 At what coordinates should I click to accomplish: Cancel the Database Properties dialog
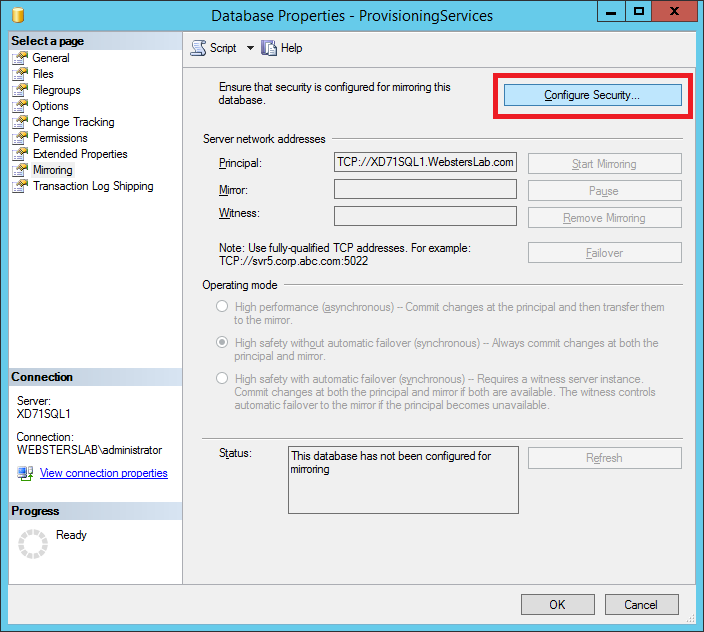[x=641, y=604]
